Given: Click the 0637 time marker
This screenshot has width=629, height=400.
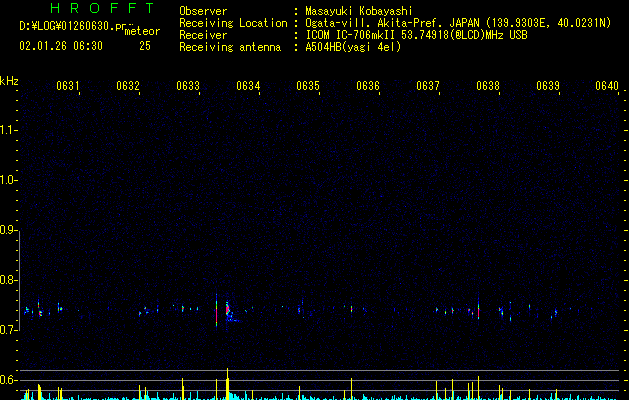Looking at the screenshot, I should [428, 86].
